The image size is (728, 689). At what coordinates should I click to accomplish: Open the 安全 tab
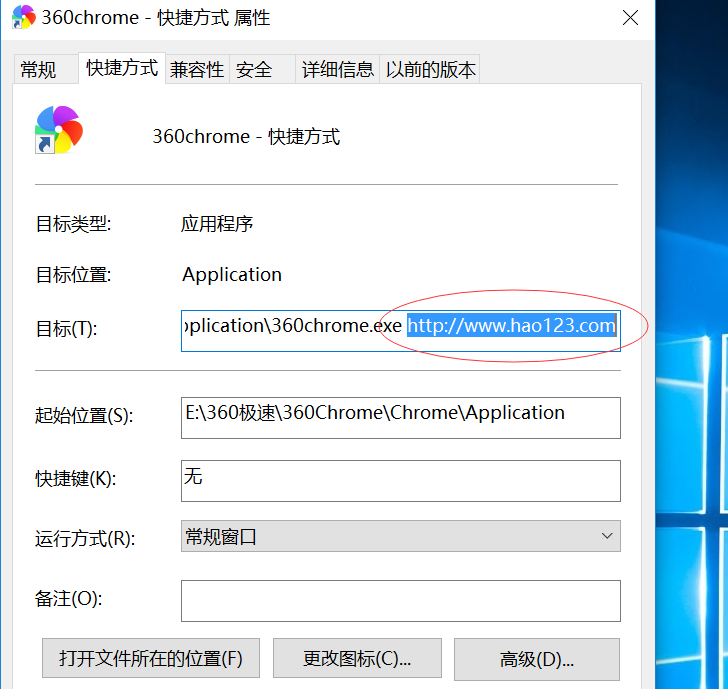(x=262, y=70)
